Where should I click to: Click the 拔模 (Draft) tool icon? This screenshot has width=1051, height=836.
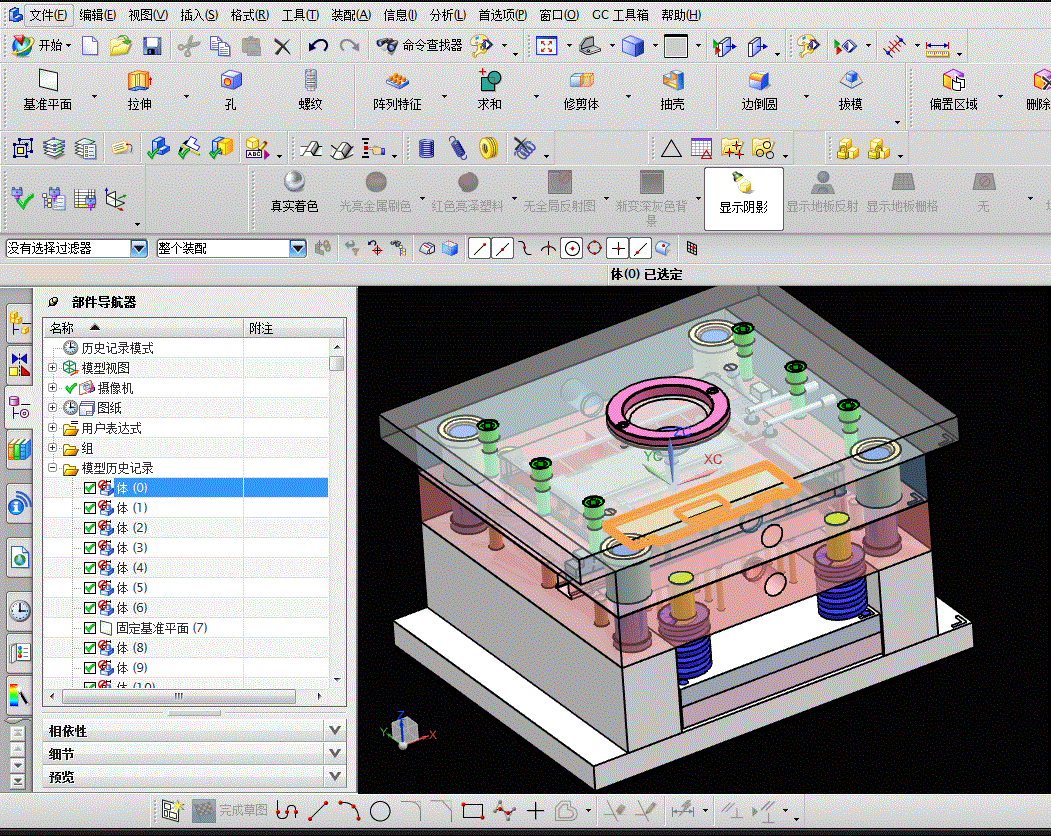pyautogui.click(x=850, y=82)
